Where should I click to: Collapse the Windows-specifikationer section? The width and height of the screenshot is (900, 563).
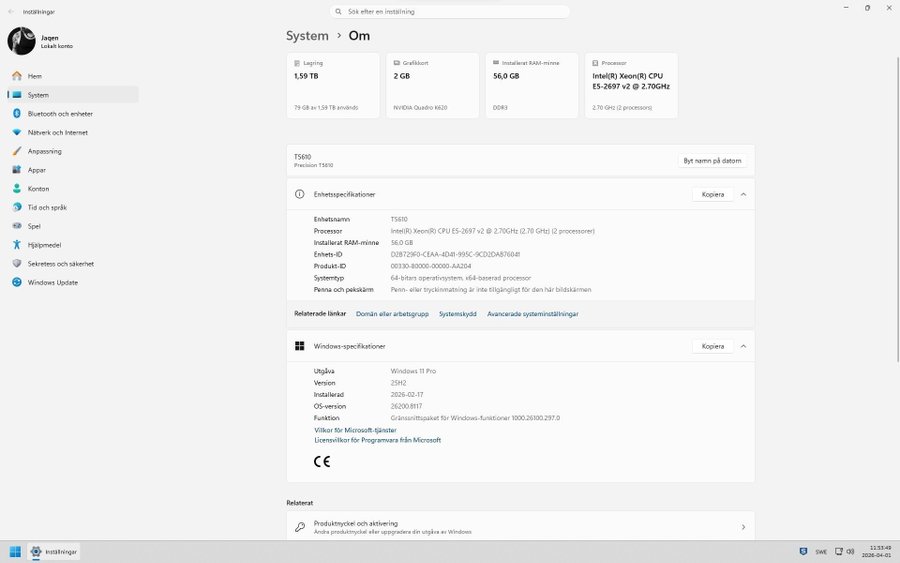[x=743, y=346]
